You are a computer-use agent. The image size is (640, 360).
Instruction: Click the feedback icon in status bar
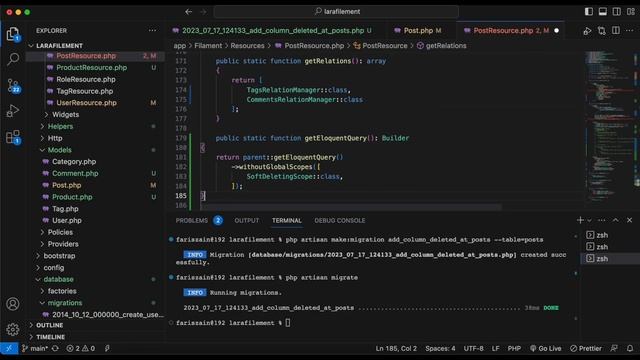pyautogui.click(x=614, y=349)
